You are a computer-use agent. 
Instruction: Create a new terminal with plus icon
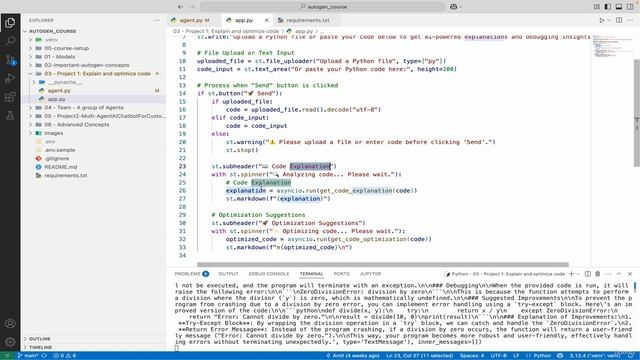(x=571, y=274)
